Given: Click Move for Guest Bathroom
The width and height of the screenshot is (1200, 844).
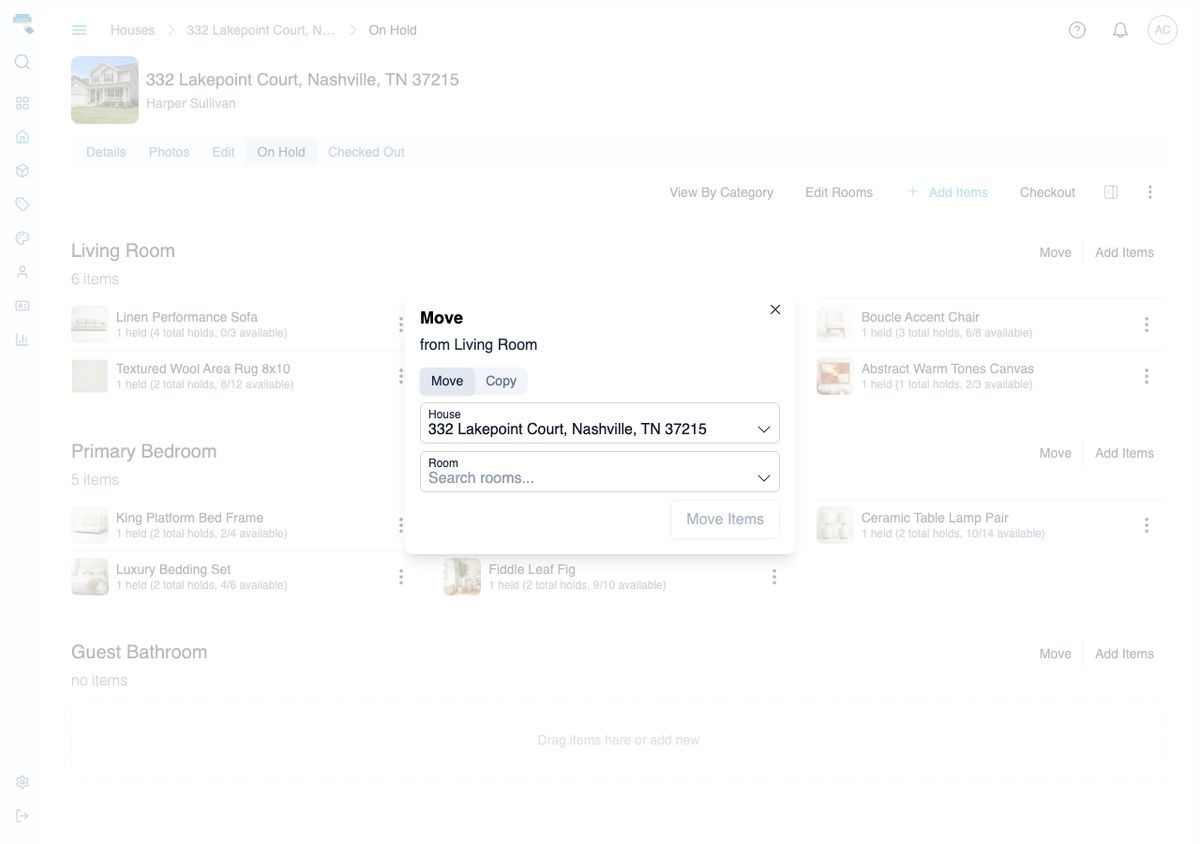Looking at the screenshot, I should click(x=1055, y=654).
